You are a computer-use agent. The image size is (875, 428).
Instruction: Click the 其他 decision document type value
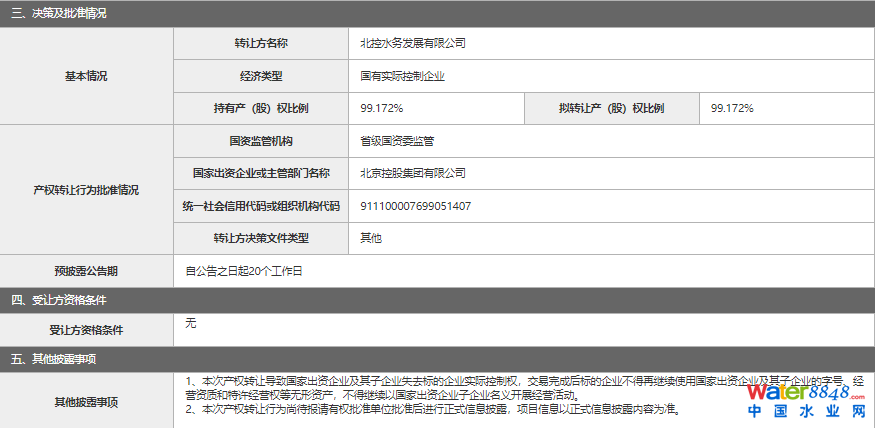371,238
